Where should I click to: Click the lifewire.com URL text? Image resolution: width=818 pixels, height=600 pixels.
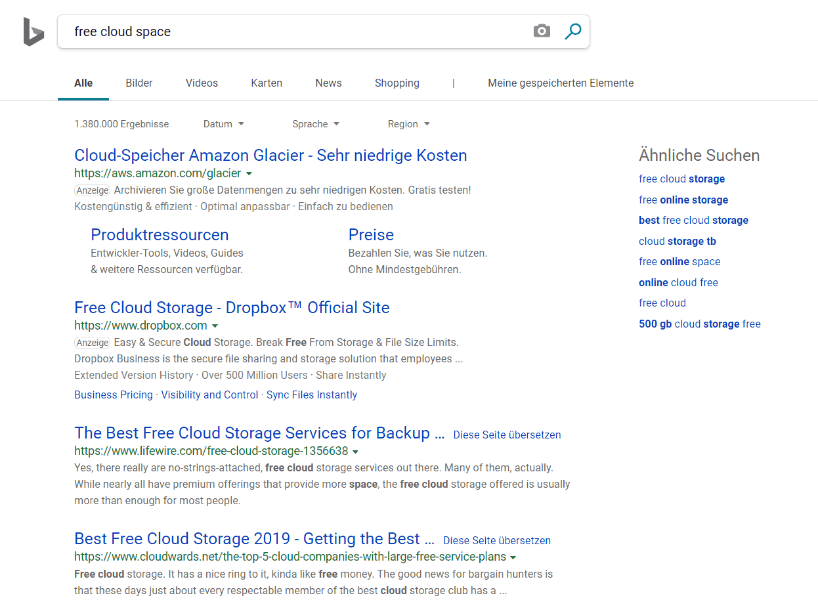pos(211,451)
